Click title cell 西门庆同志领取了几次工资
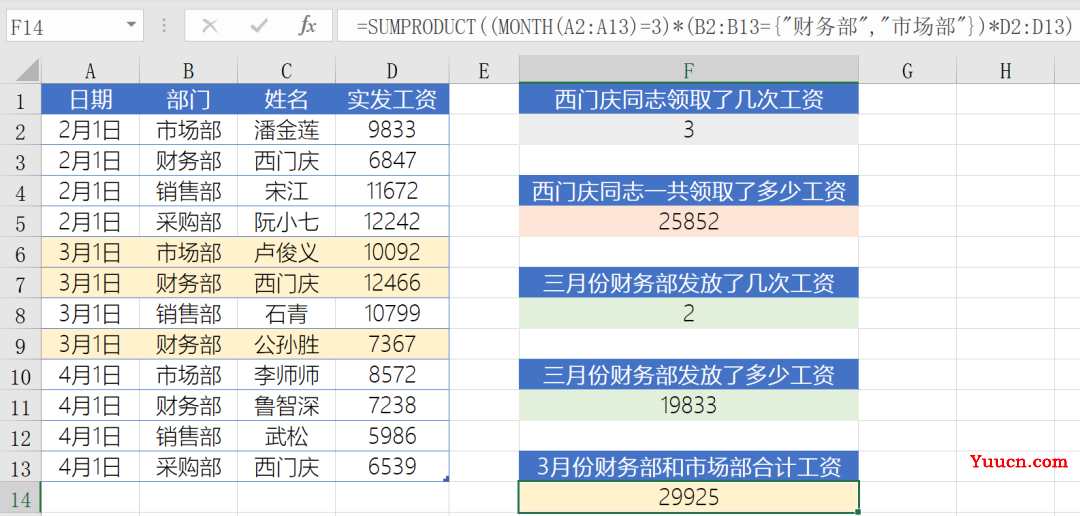1080x516 pixels. pyautogui.click(x=689, y=99)
